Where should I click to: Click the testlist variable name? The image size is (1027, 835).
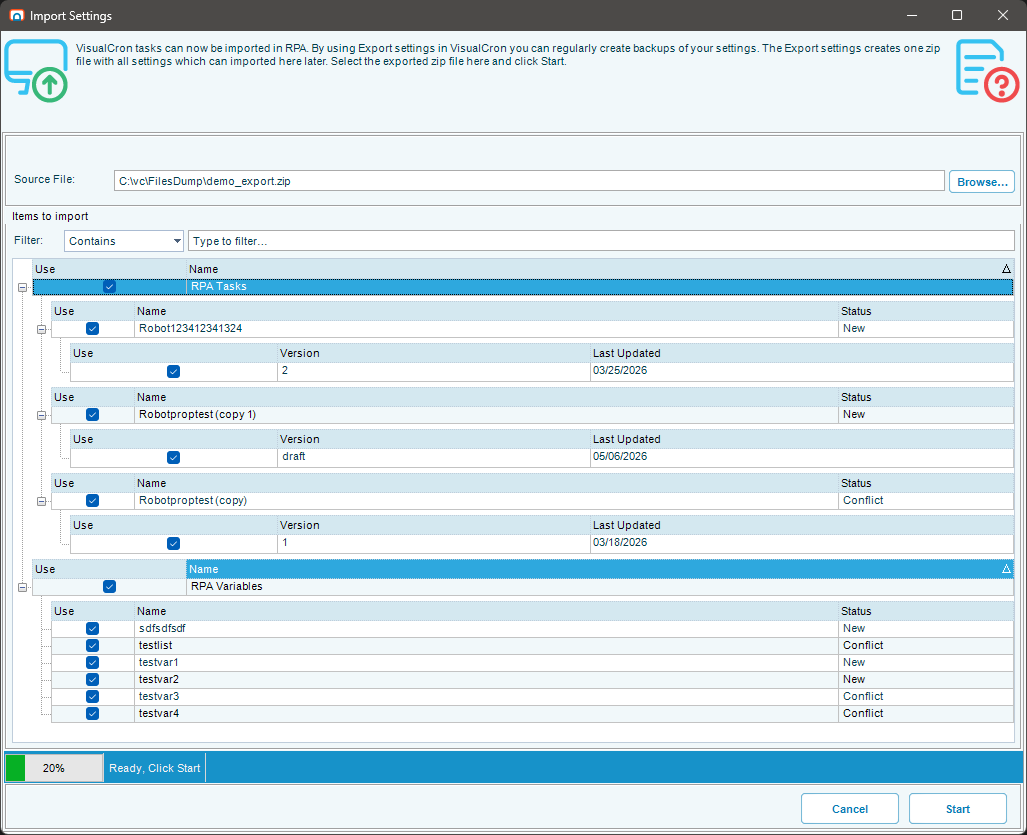155,645
